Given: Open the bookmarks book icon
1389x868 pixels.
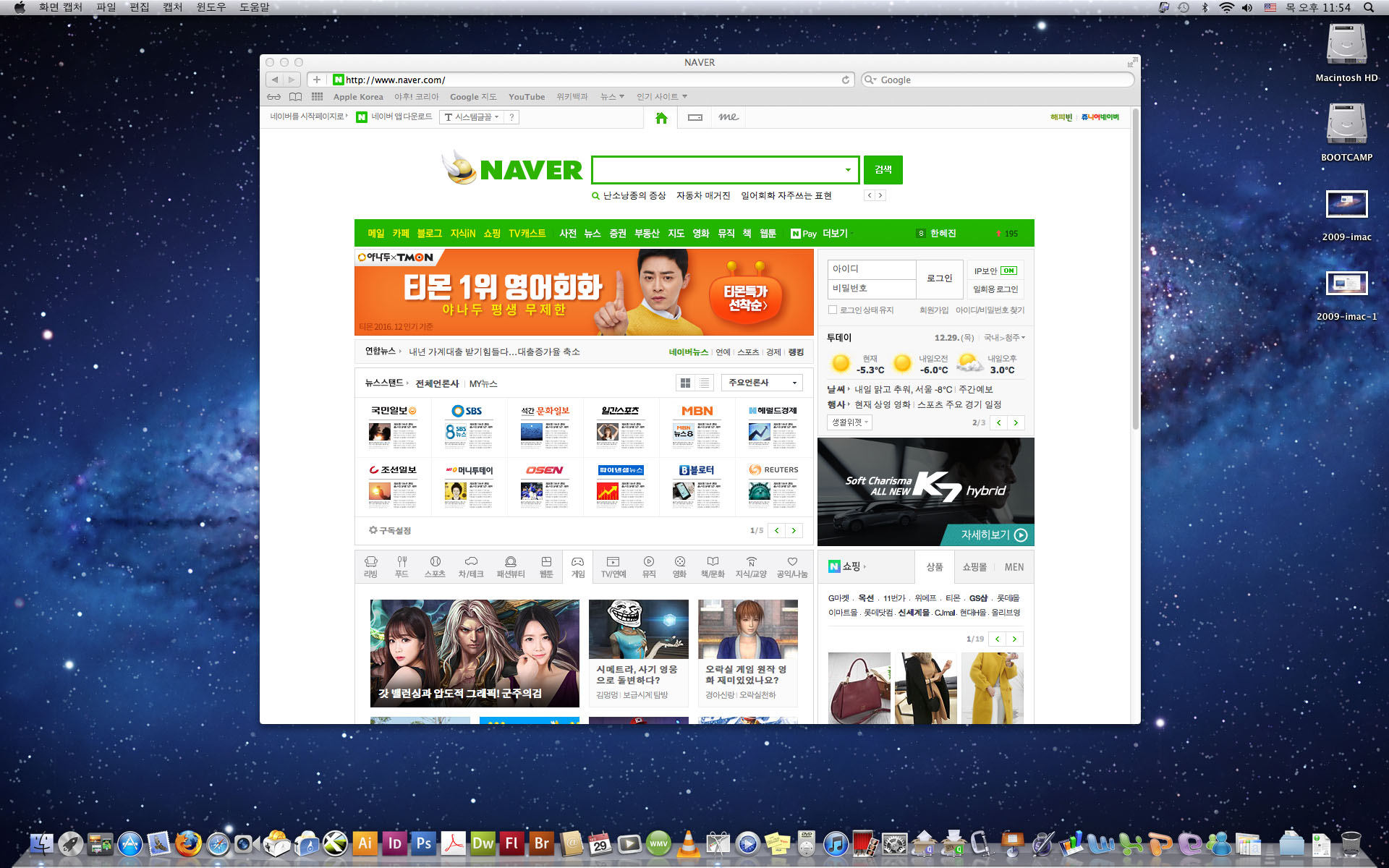Looking at the screenshot, I should click(295, 96).
